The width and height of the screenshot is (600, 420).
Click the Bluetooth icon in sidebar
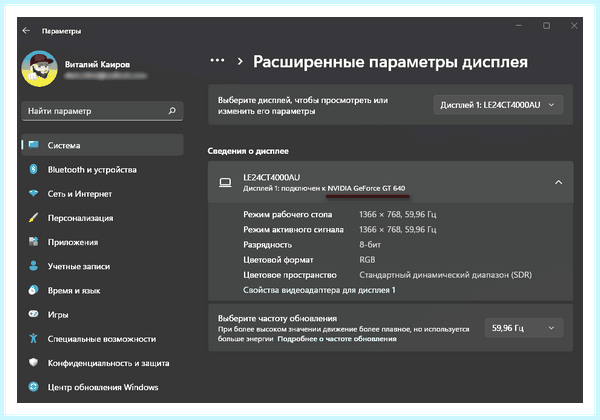(x=34, y=169)
